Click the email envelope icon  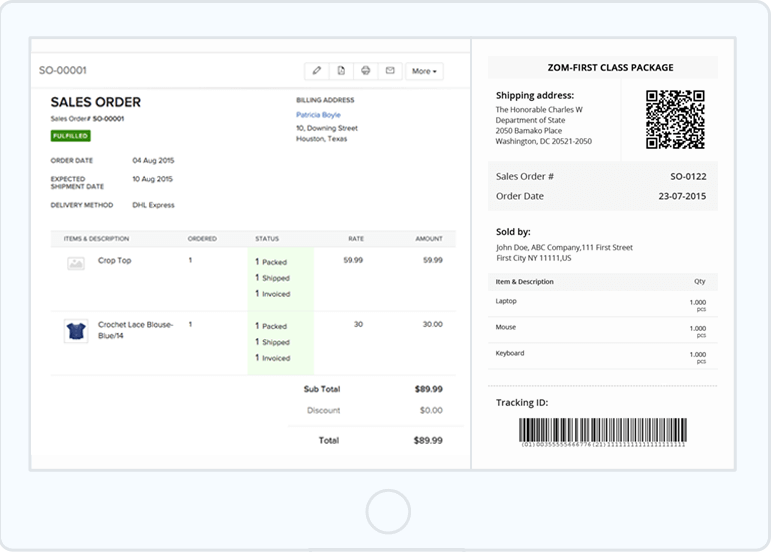coord(390,71)
